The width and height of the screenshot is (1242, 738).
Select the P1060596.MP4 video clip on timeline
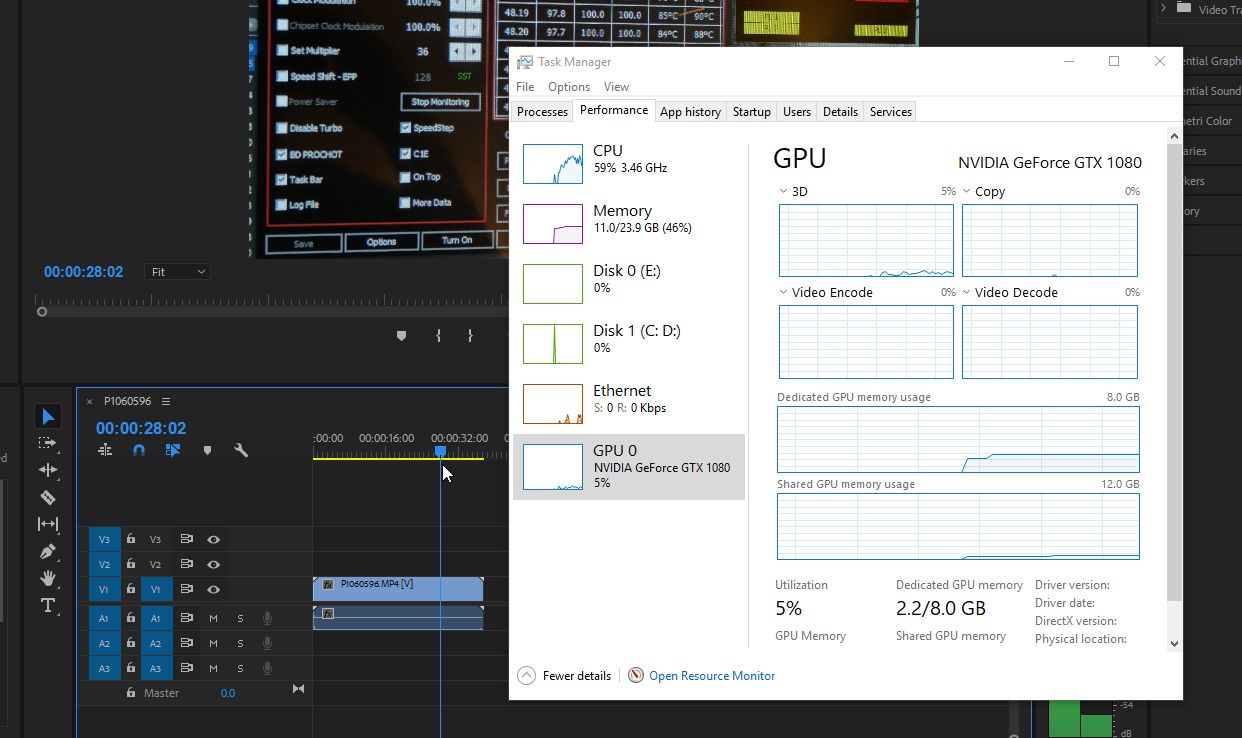(x=398, y=589)
